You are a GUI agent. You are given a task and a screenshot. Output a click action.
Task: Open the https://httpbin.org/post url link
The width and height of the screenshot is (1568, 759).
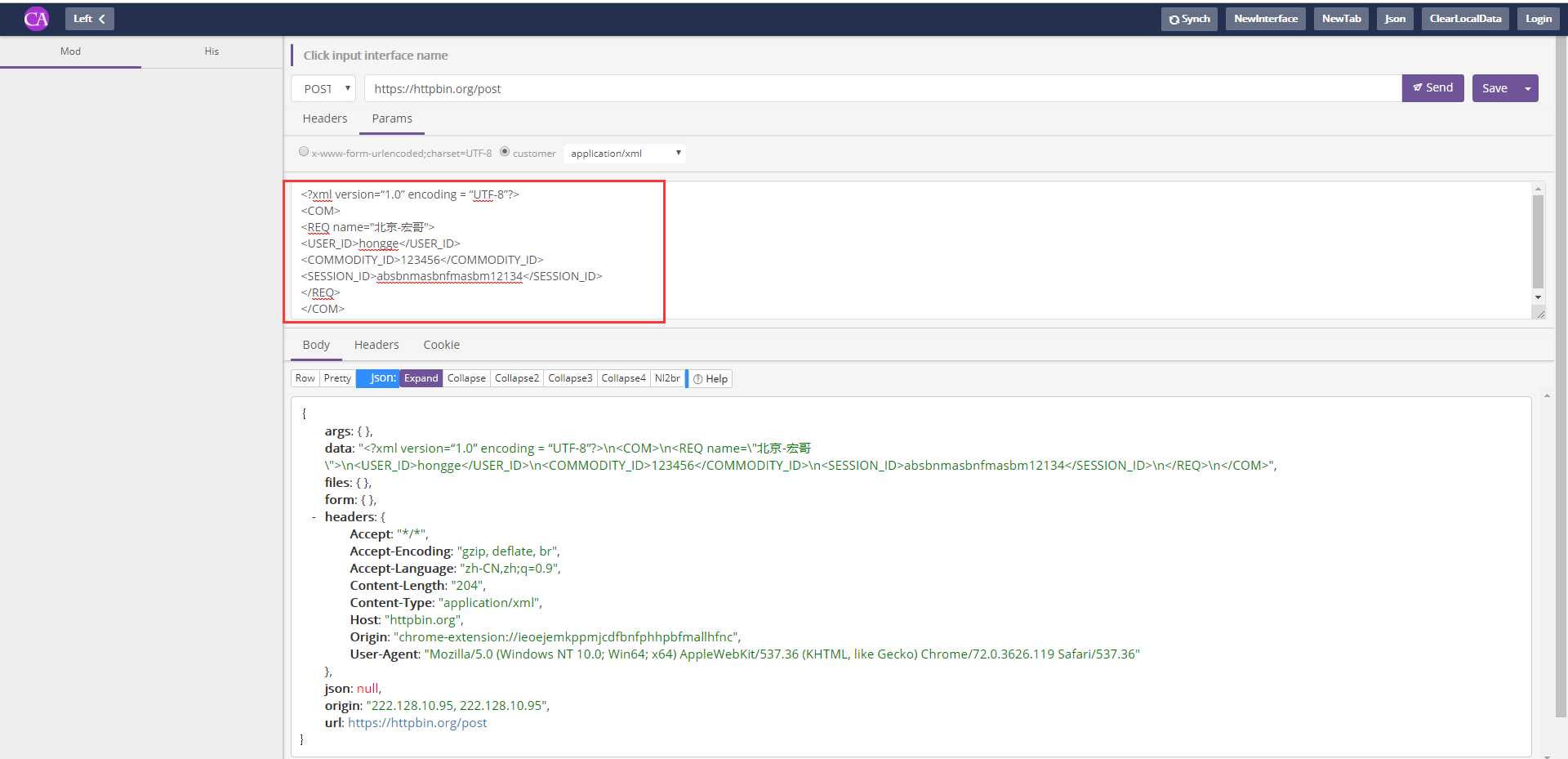point(417,723)
